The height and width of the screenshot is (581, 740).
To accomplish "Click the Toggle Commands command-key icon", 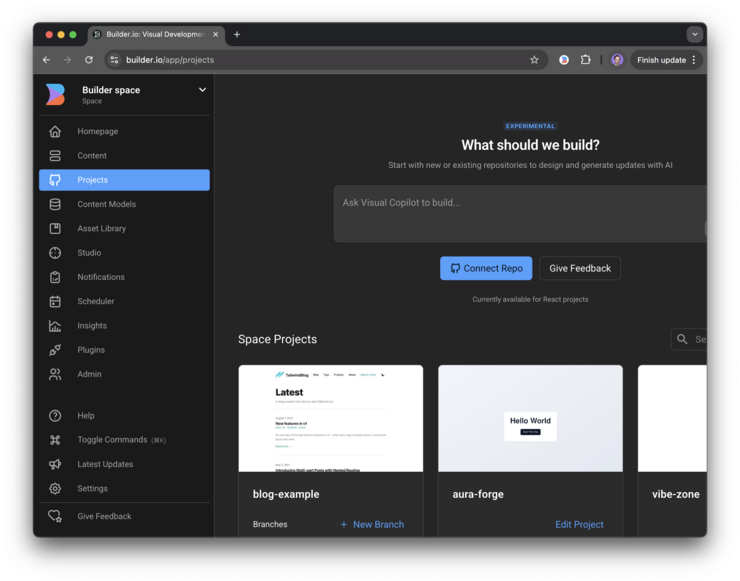I will [55, 440].
